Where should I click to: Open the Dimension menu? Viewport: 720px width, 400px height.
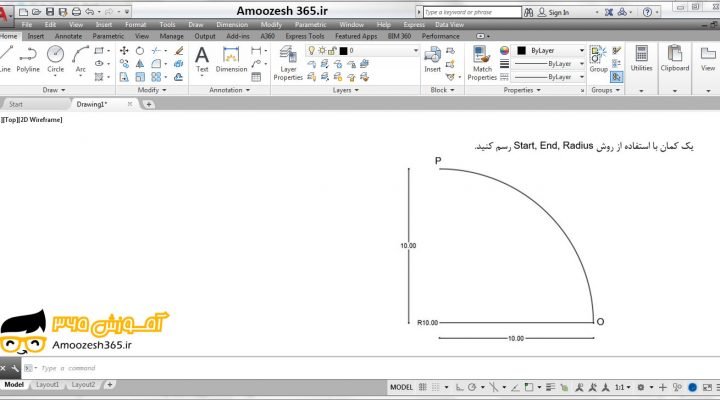click(232, 25)
